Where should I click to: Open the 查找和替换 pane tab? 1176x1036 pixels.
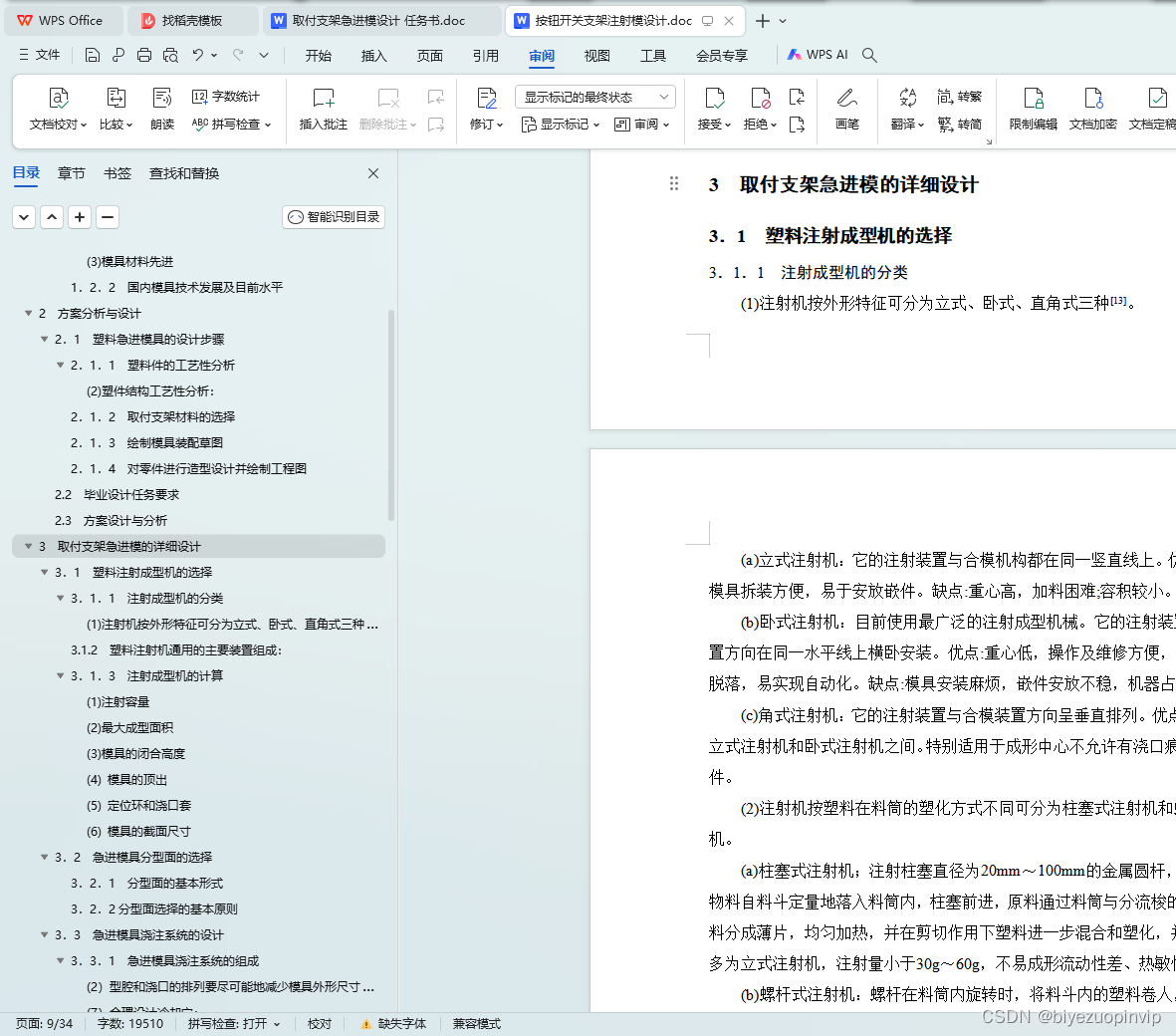coord(184,173)
